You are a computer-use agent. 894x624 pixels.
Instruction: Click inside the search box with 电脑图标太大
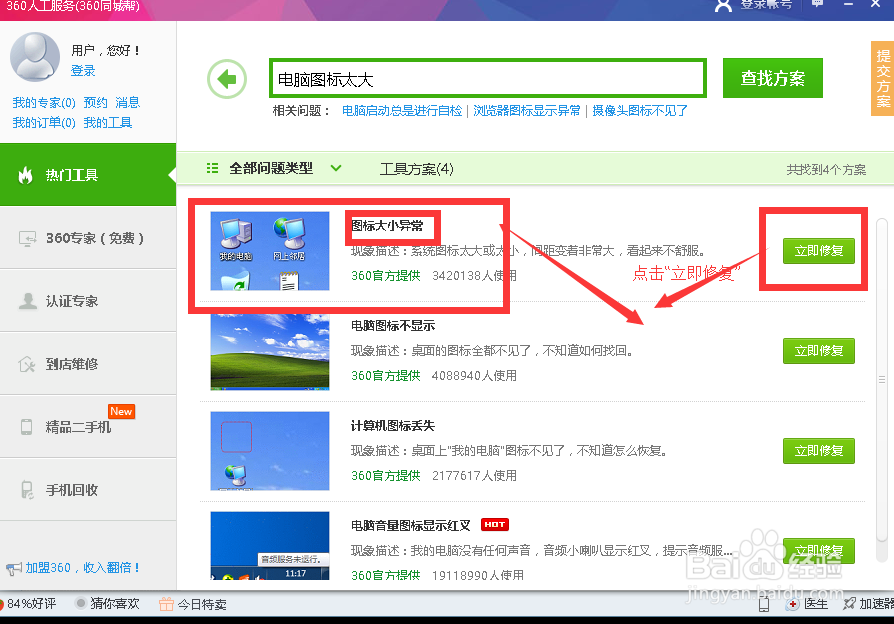[x=488, y=79]
